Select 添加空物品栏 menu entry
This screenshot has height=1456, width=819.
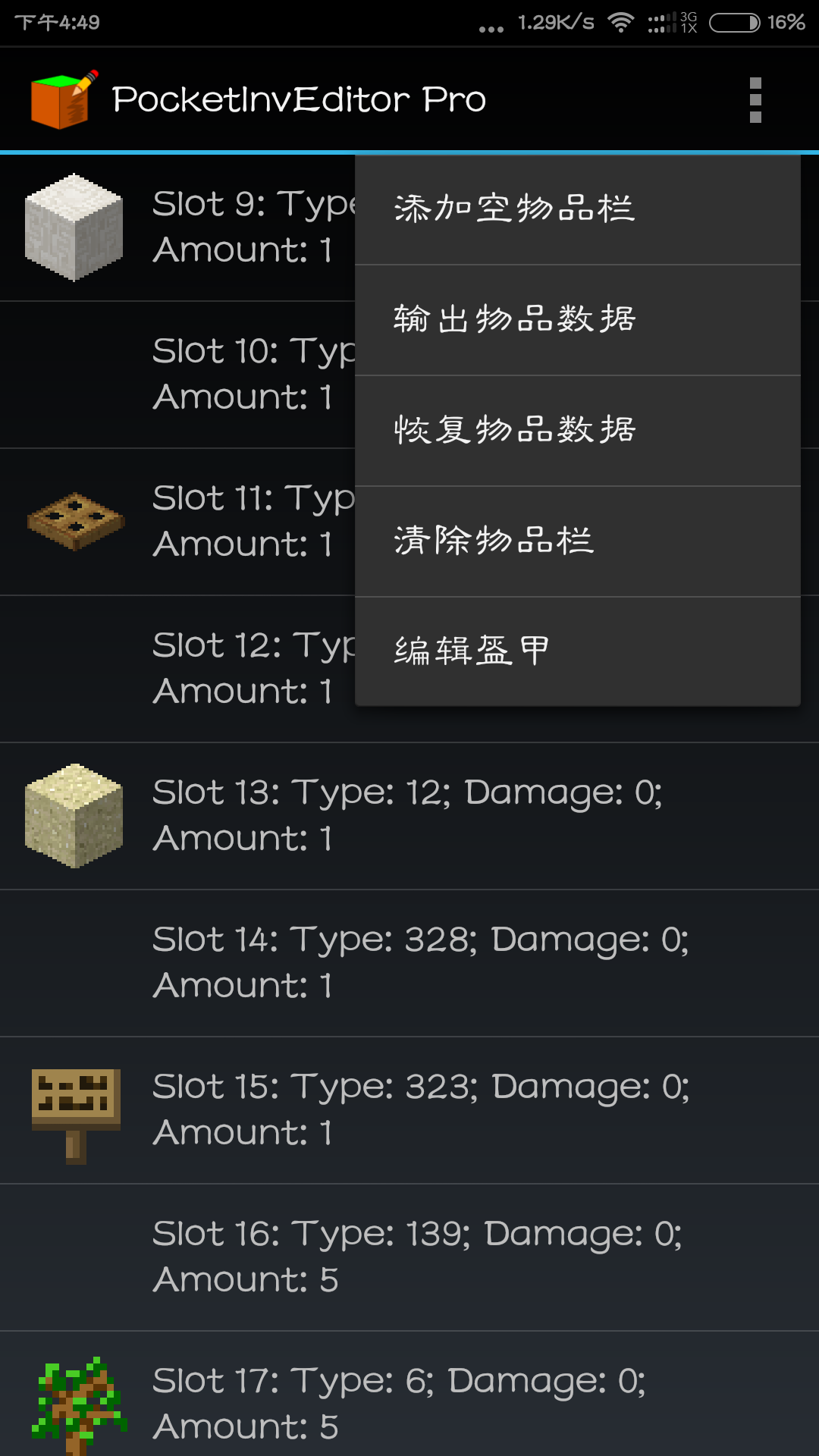click(514, 209)
